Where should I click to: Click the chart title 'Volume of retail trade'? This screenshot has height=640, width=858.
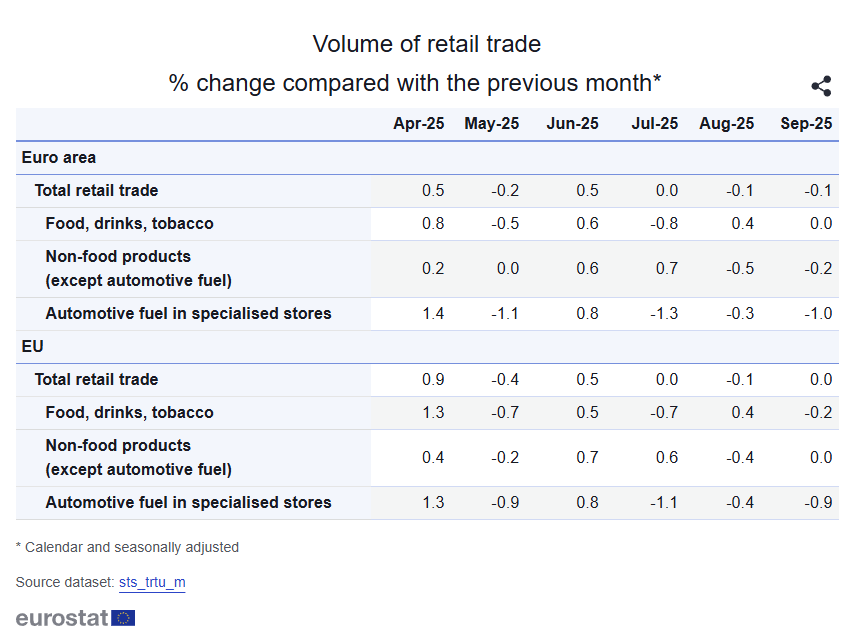click(x=426, y=44)
